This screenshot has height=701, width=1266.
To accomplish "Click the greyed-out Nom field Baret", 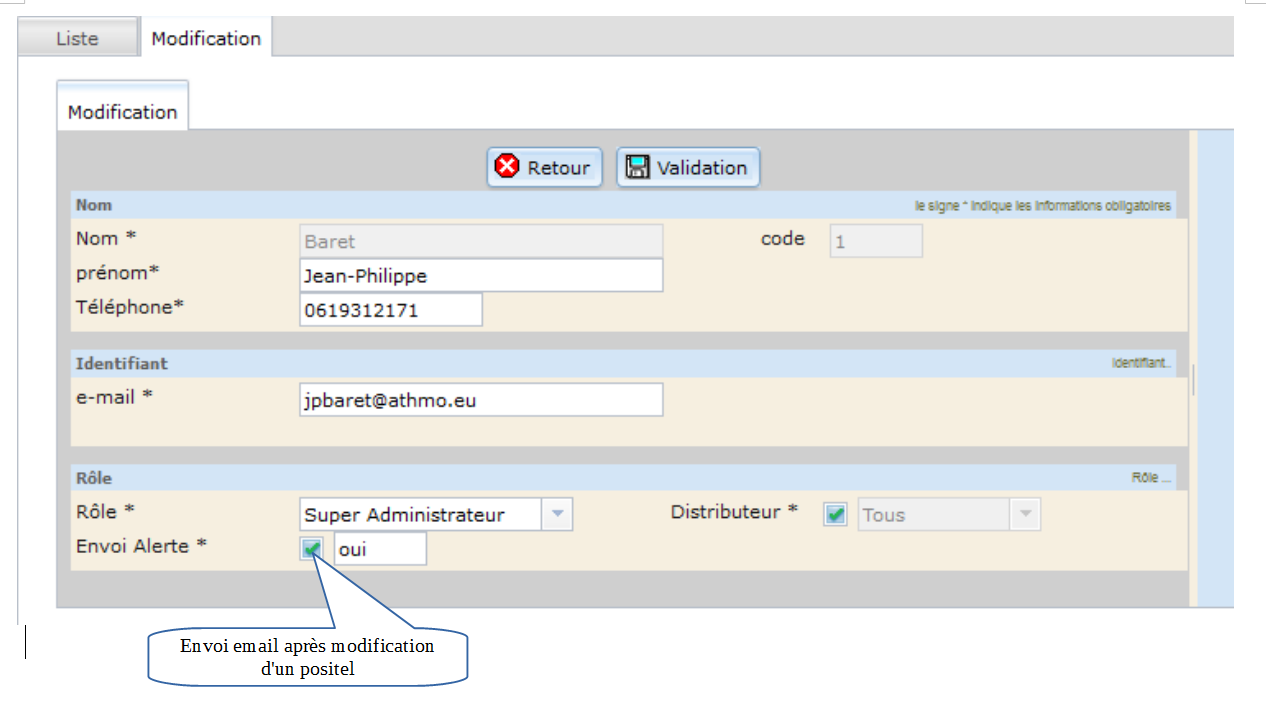I will point(480,241).
